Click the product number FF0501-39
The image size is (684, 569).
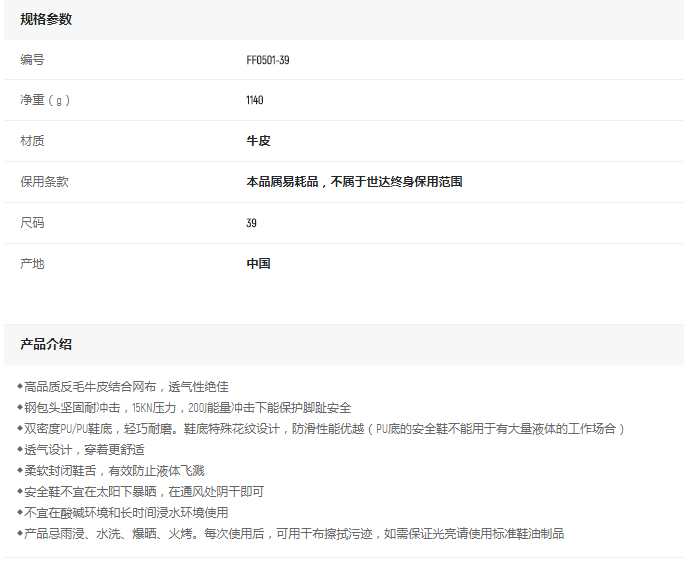(x=268, y=60)
